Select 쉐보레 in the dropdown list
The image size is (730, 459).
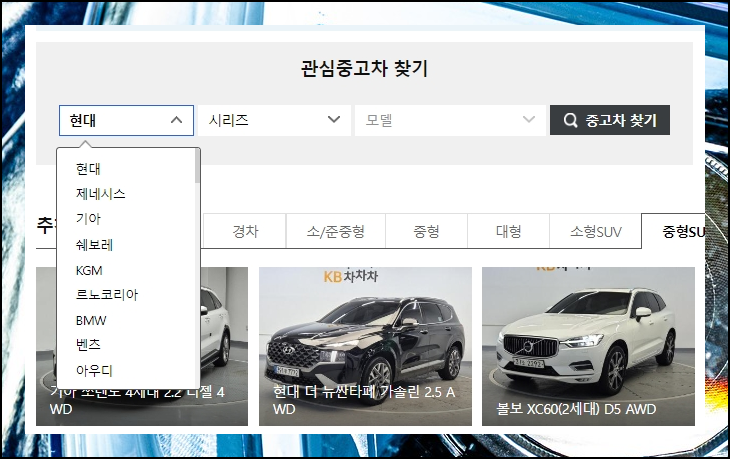[x=95, y=245]
